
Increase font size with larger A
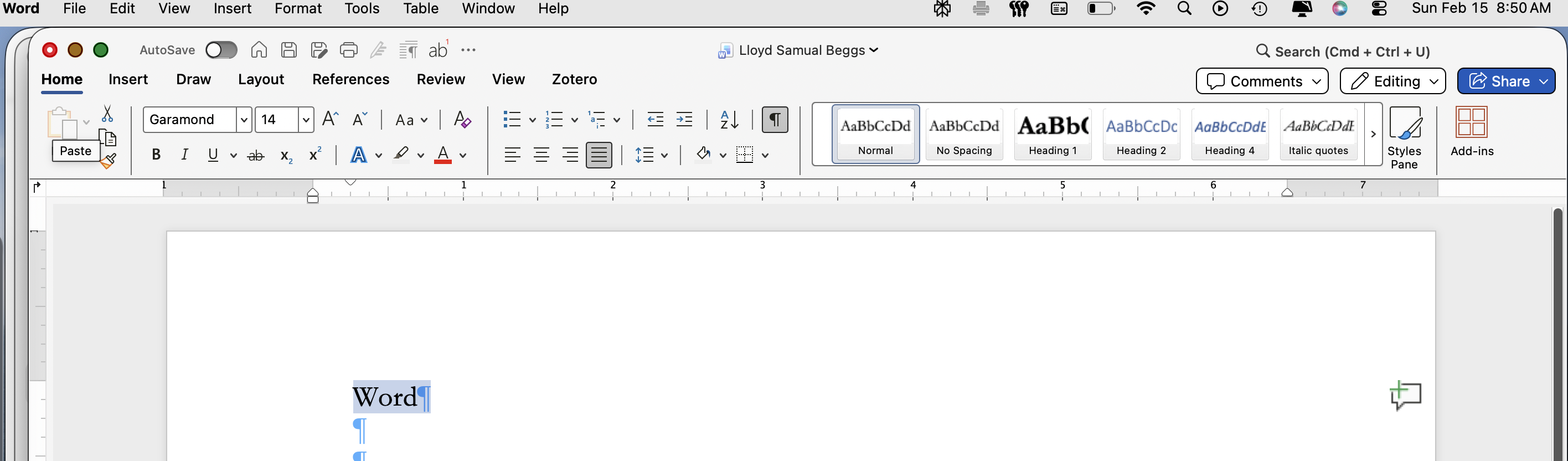pyautogui.click(x=330, y=119)
